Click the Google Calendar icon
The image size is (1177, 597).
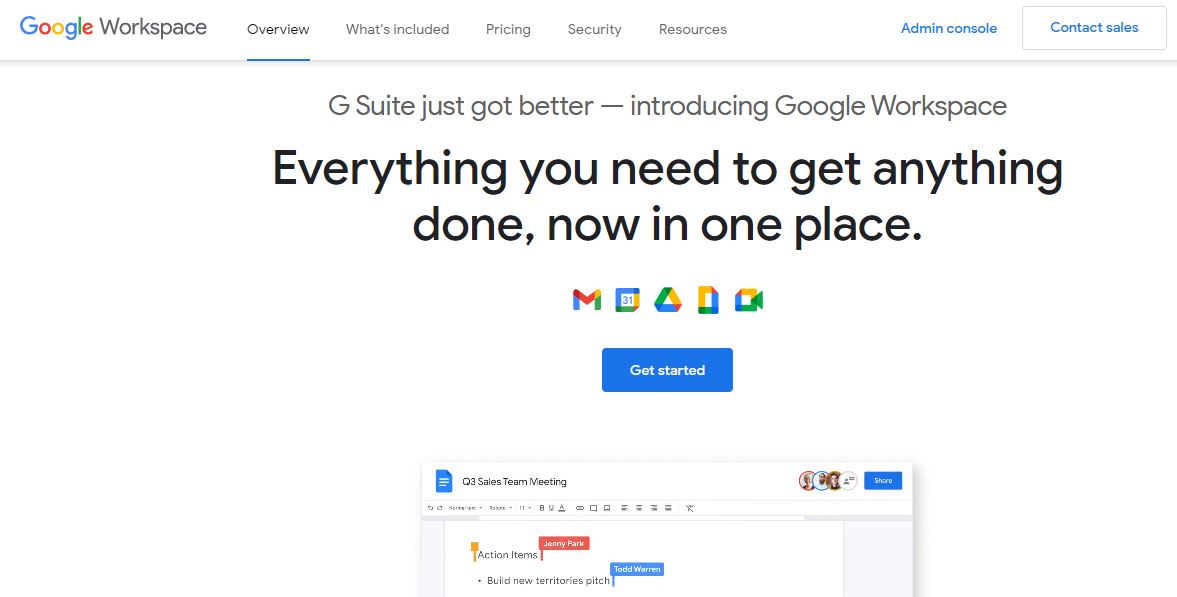[x=628, y=300]
